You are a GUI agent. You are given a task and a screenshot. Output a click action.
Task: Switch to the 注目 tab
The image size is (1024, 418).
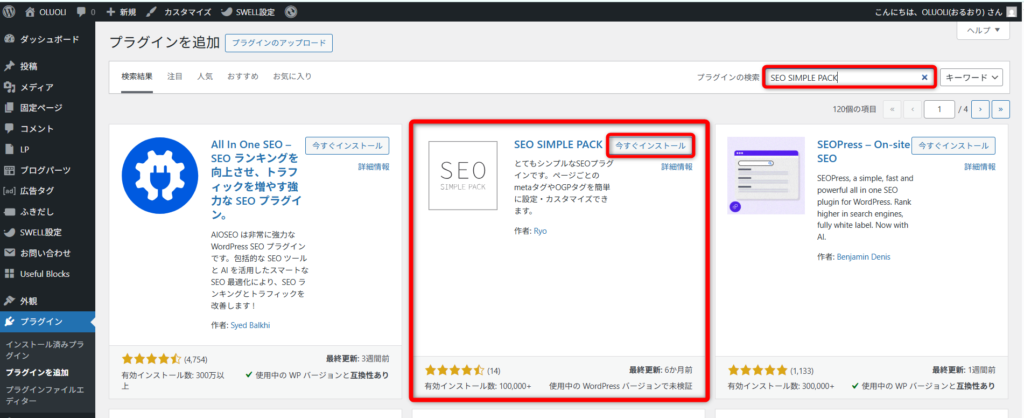coord(175,76)
